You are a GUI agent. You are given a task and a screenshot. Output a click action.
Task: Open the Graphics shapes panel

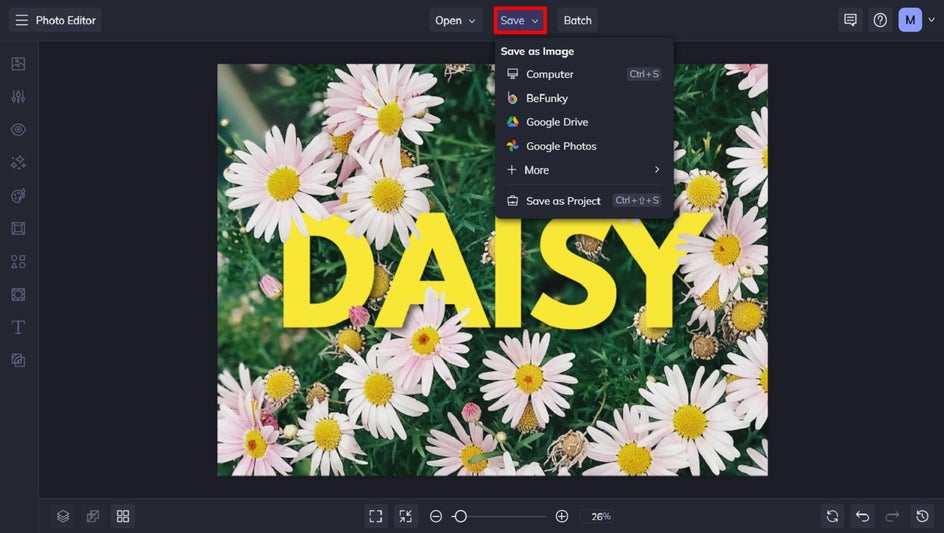(x=18, y=261)
